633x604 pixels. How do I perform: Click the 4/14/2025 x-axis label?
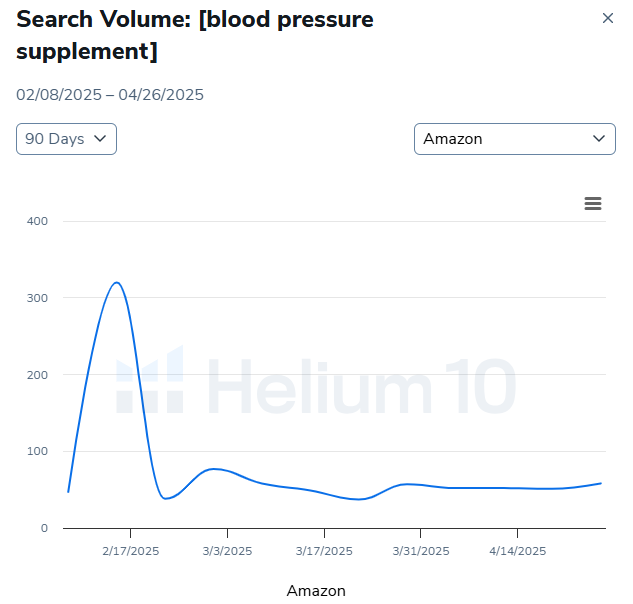(517, 551)
